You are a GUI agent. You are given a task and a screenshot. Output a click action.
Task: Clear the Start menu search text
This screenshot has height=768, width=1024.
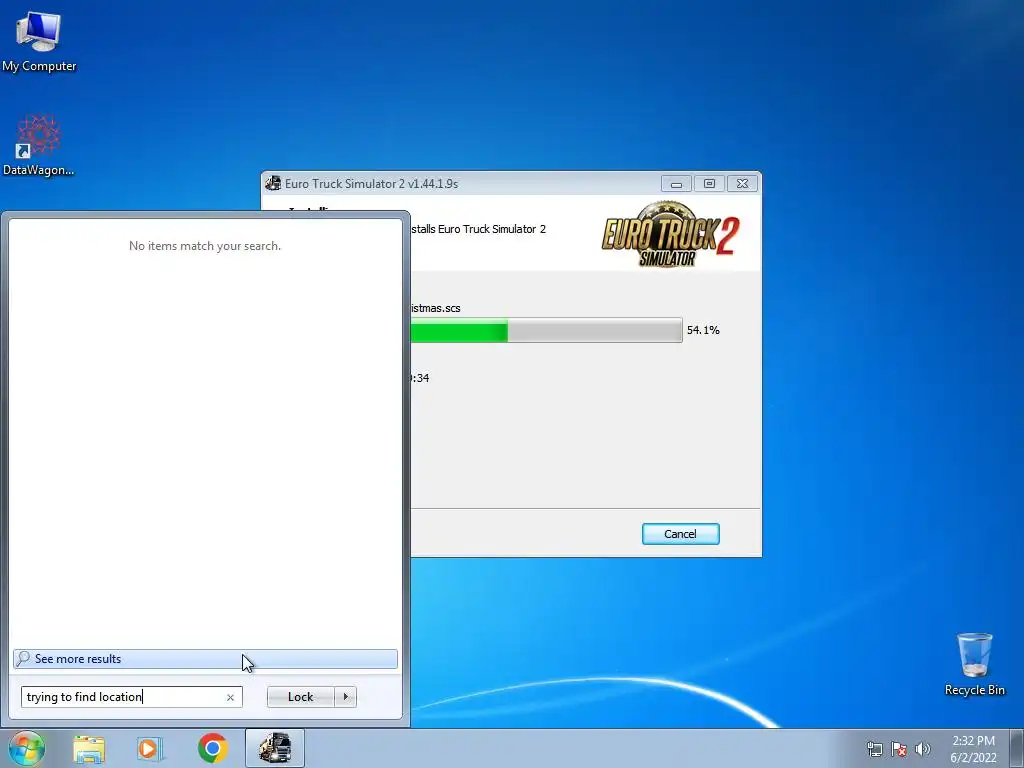[230, 697]
